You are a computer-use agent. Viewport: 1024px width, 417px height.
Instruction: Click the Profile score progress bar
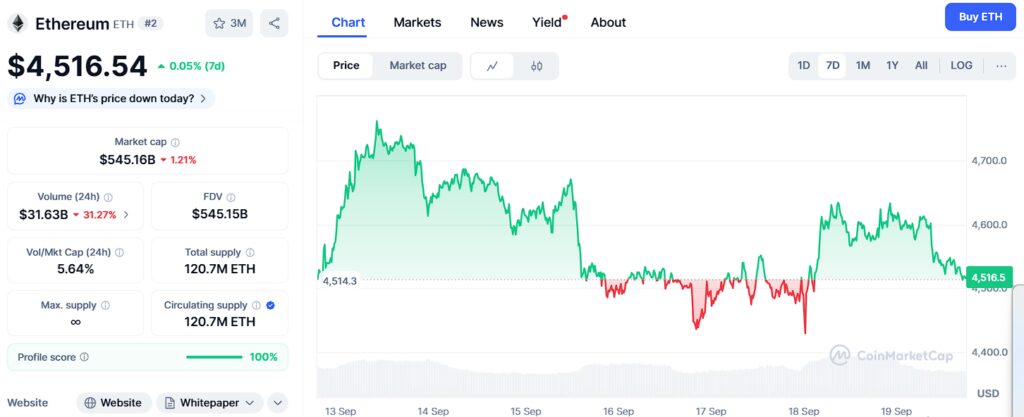pyautogui.click(x=214, y=357)
